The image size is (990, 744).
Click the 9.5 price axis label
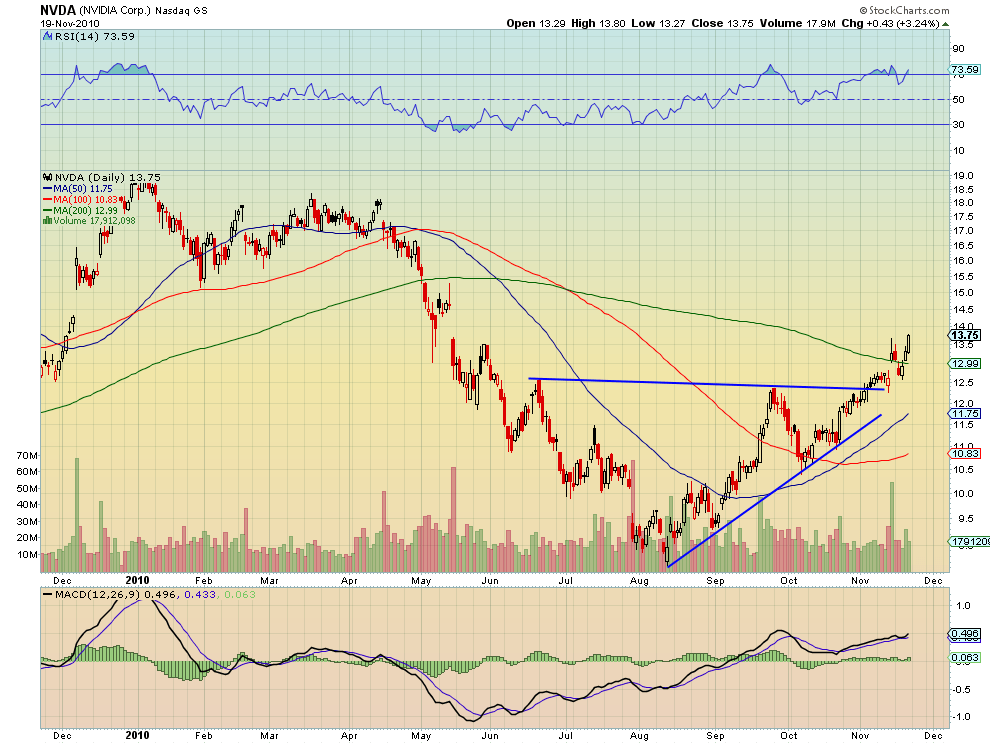966,519
